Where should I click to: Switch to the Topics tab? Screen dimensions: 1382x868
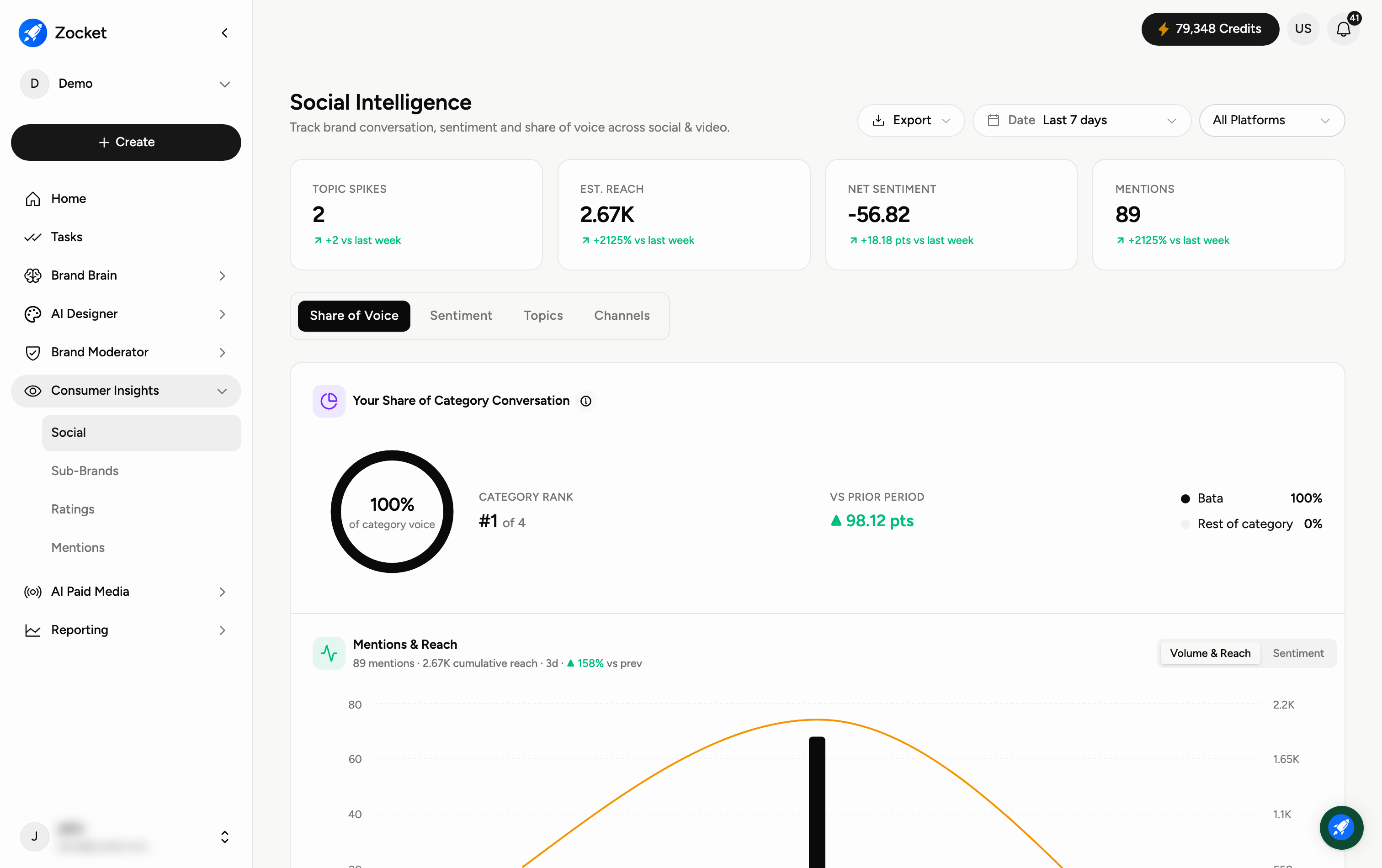coord(543,316)
